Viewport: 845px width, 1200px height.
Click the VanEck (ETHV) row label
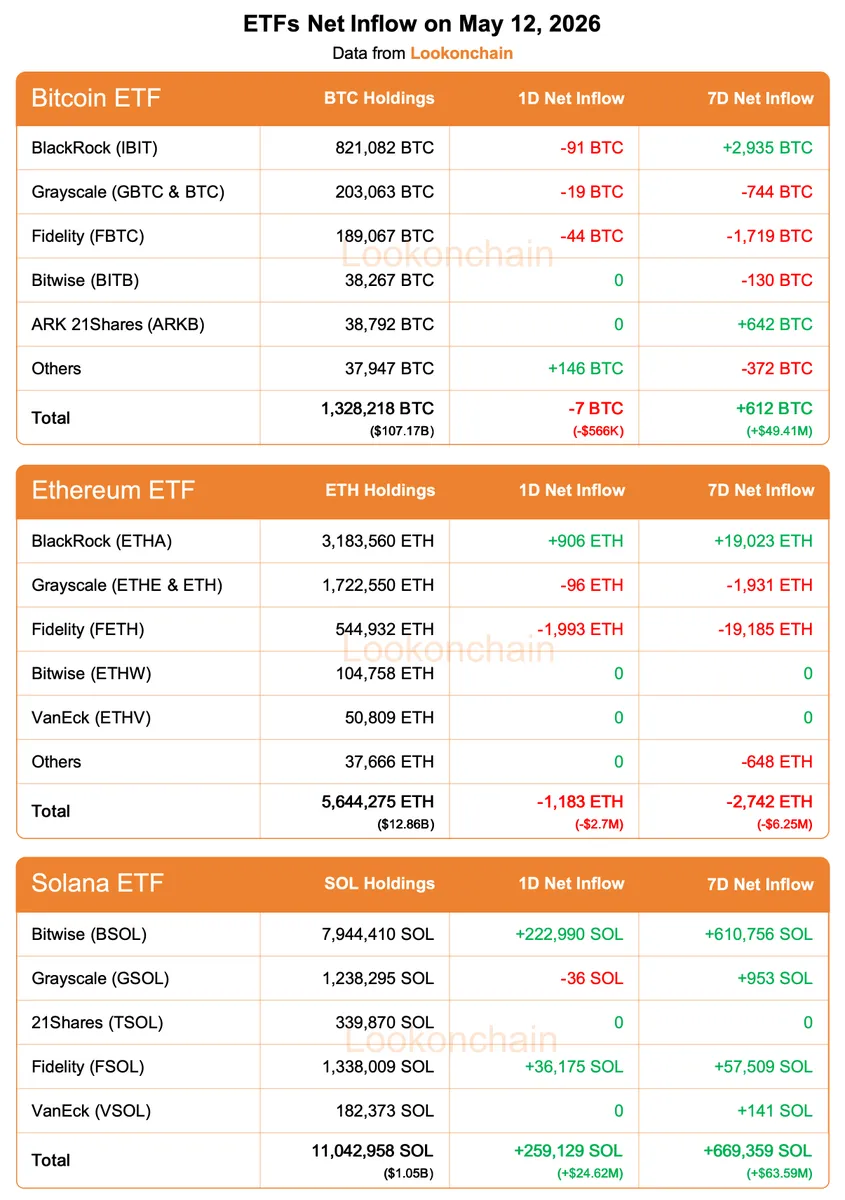click(x=91, y=717)
